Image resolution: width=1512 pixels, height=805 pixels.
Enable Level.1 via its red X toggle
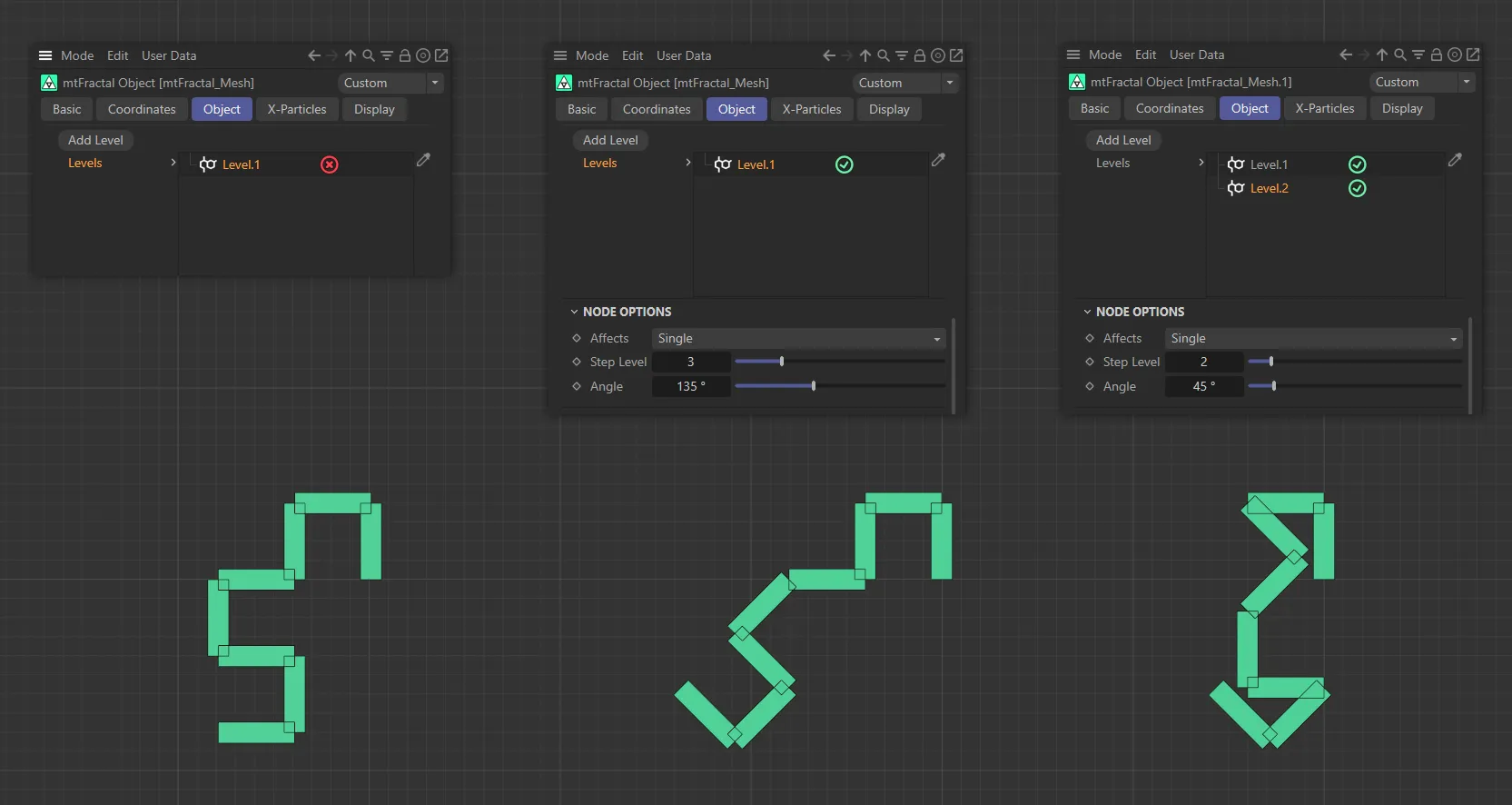pos(330,164)
